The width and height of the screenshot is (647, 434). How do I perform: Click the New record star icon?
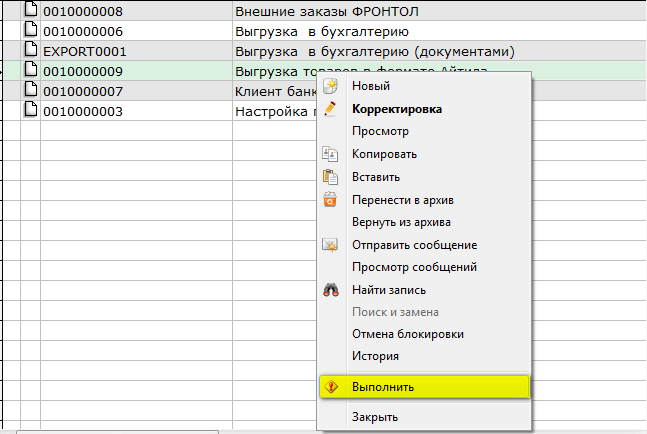[x=330, y=87]
